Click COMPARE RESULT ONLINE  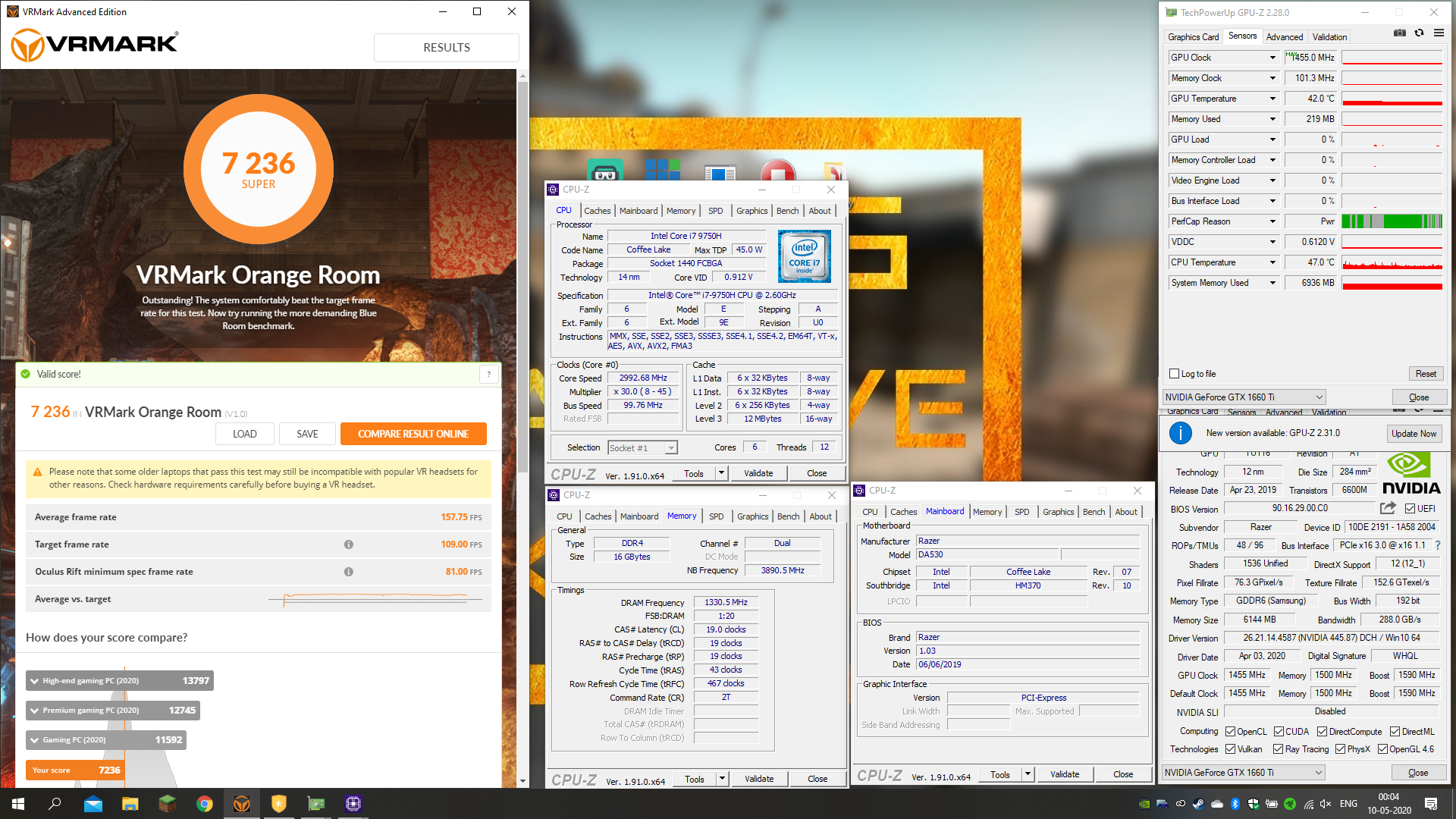click(x=413, y=434)
